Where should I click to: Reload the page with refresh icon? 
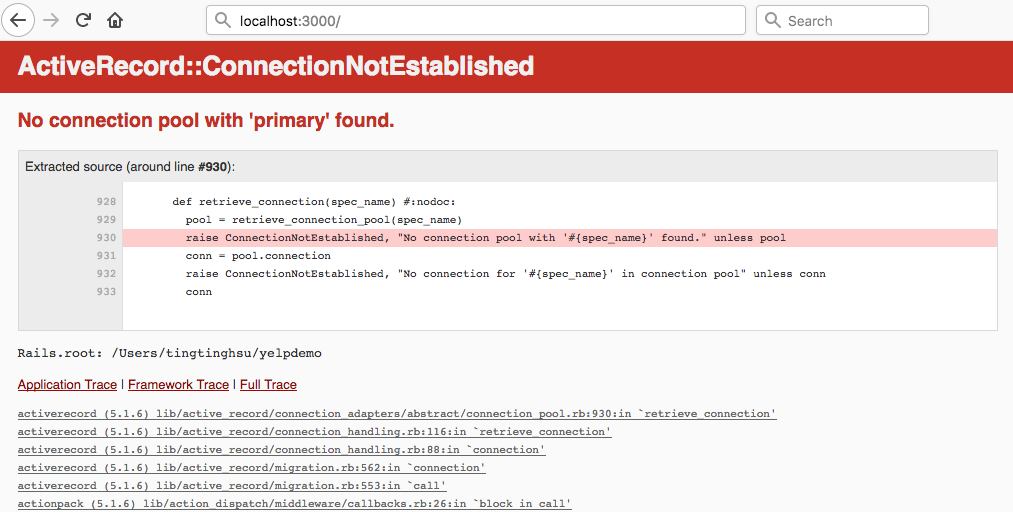(84, 20)
